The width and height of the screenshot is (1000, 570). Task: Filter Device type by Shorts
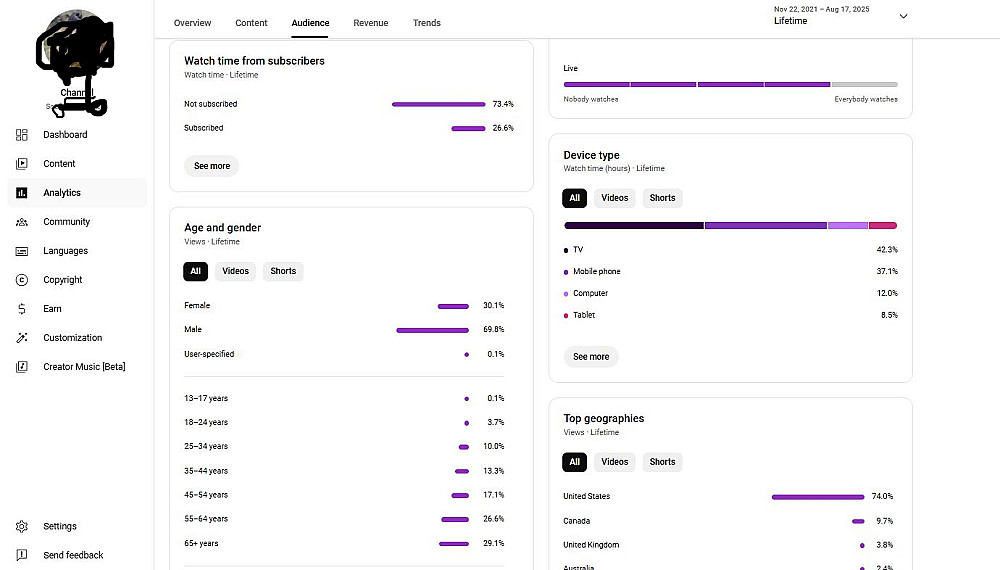pyautogui.click(x=662, y=198)
